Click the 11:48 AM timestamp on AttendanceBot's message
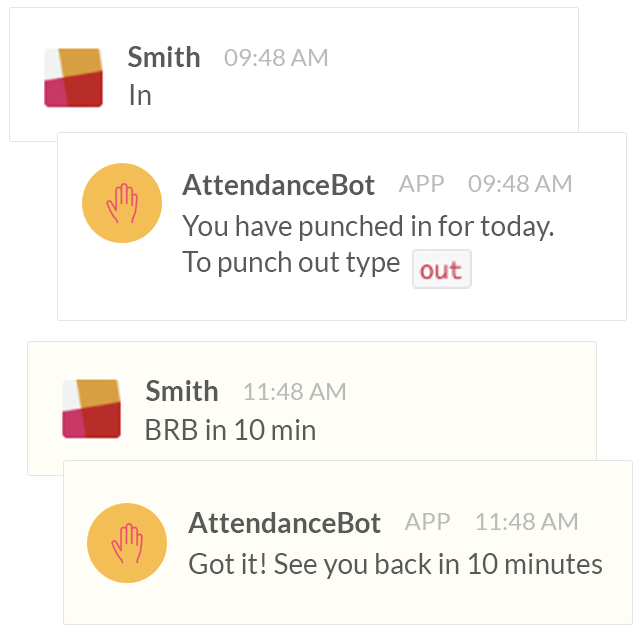Screen dimensions: 644x632 pos(527,522)
